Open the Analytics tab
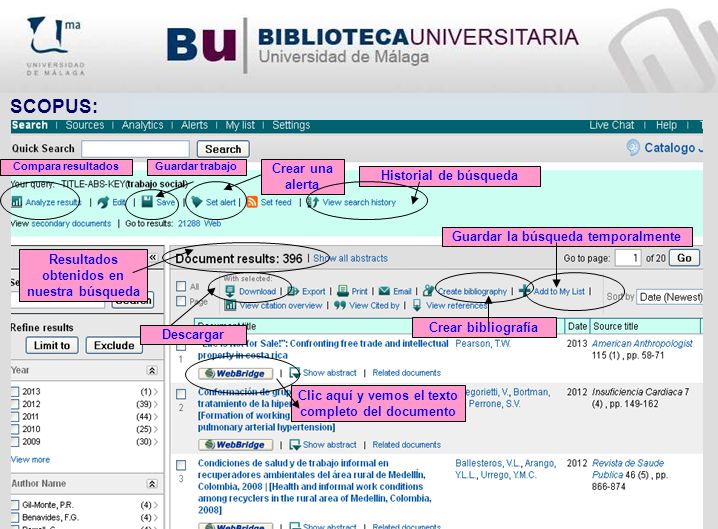718x529 pixels. (x=142, y=125)
